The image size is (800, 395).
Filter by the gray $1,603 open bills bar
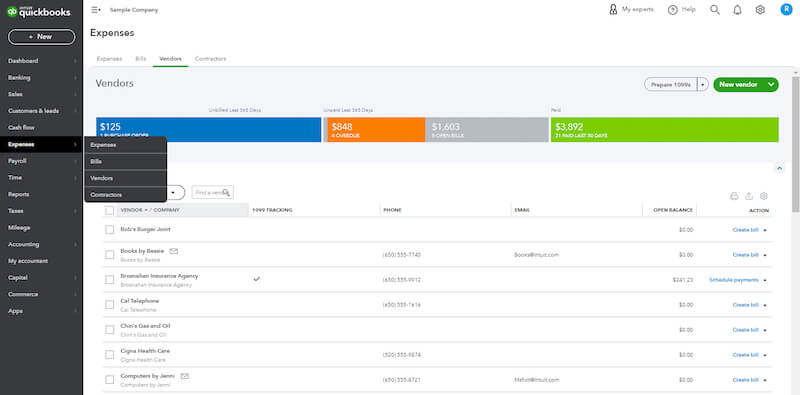pos(487,130)
